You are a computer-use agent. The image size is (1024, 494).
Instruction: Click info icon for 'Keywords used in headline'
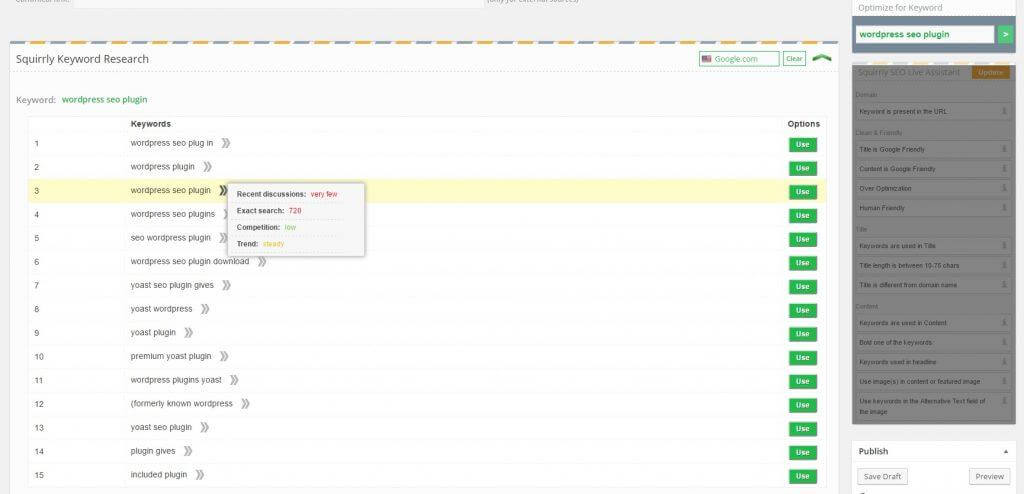coord(1004,361)
